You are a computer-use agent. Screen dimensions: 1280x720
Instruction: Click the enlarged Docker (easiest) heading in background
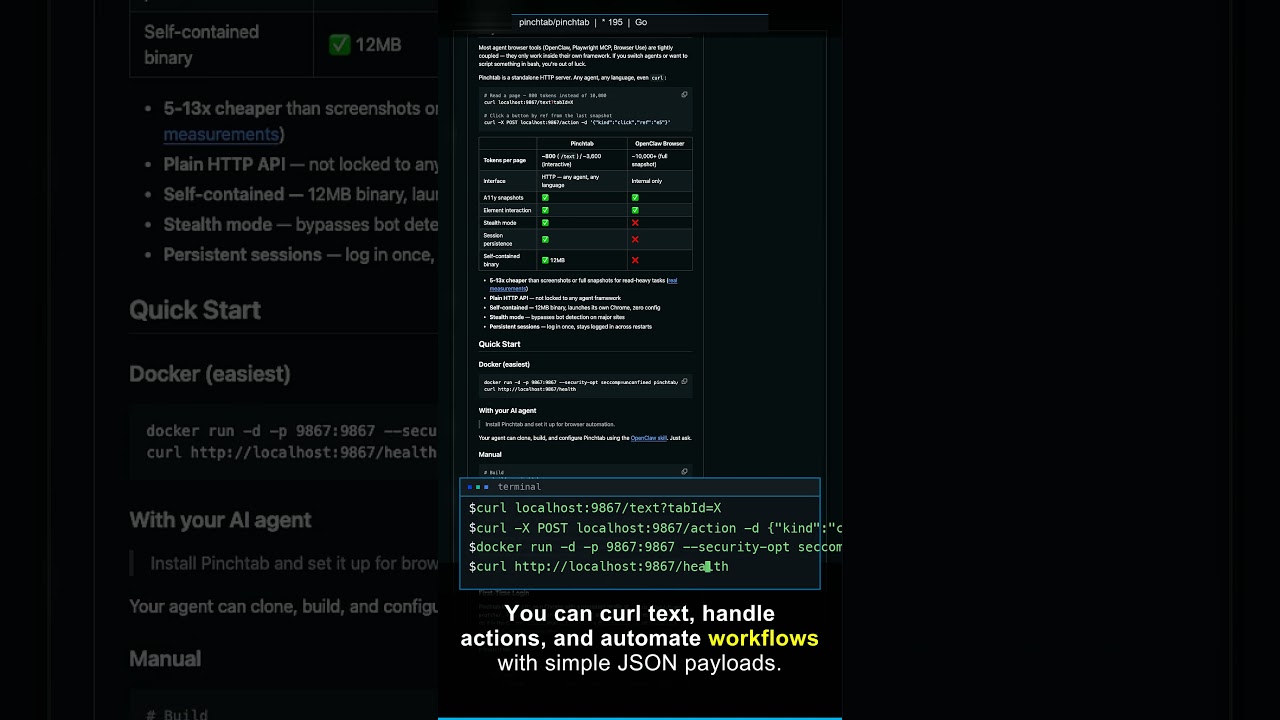(210, 374)
